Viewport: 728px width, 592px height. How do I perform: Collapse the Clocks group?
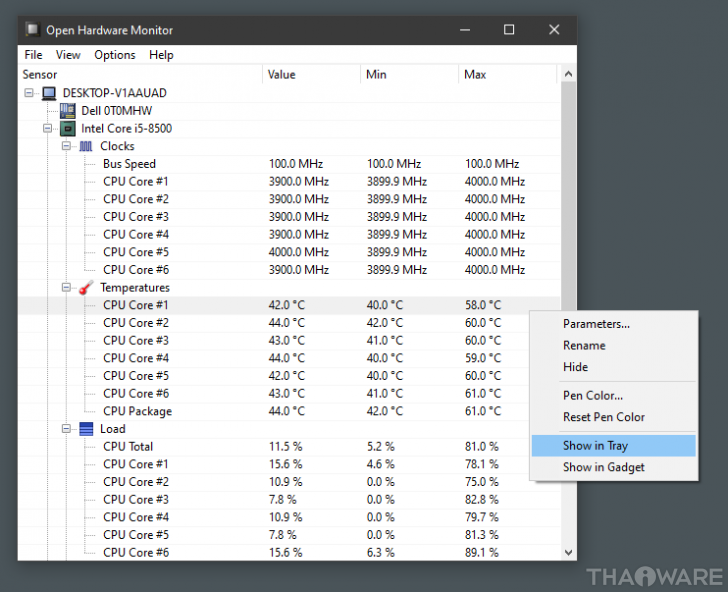coord(66,146)
